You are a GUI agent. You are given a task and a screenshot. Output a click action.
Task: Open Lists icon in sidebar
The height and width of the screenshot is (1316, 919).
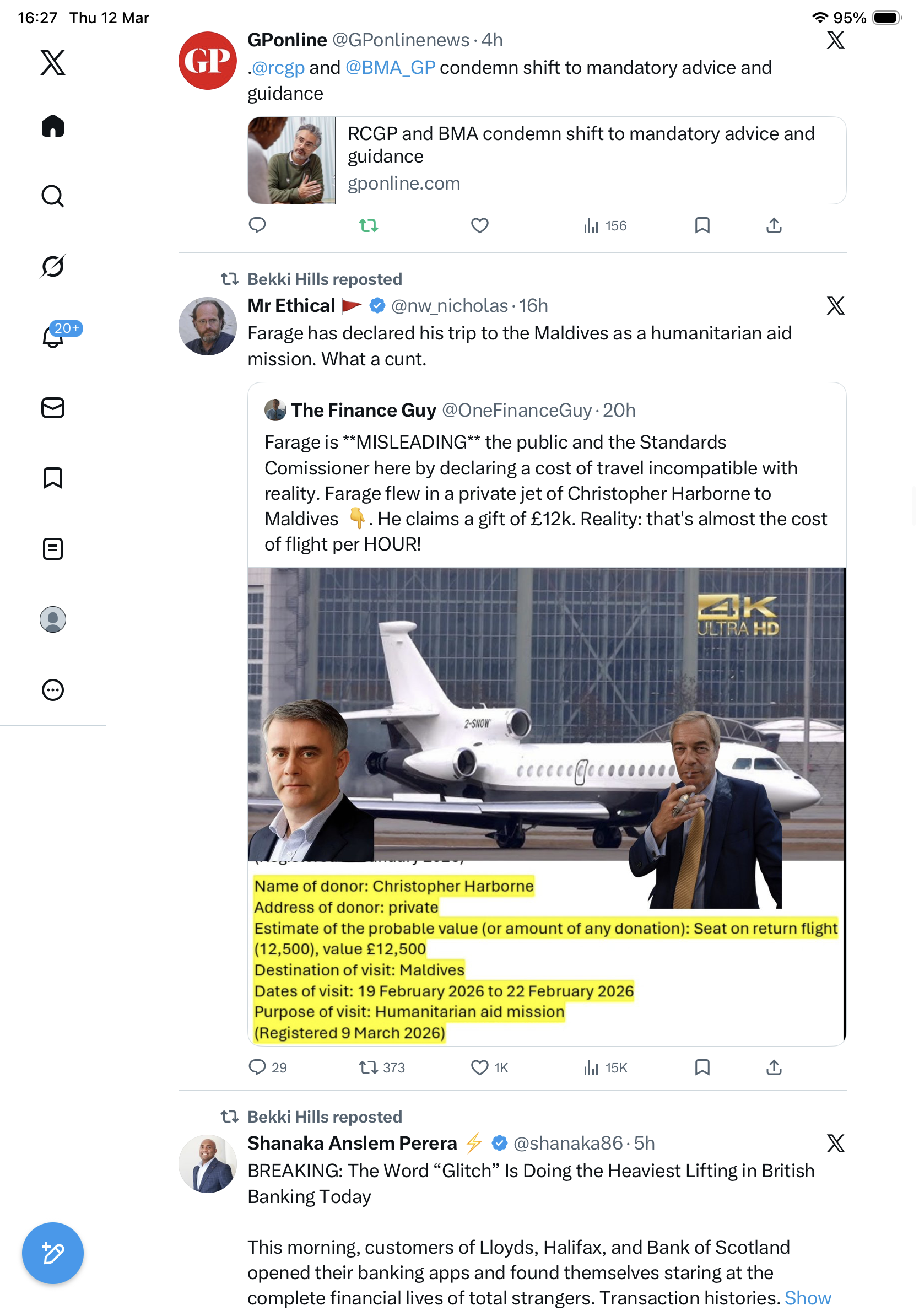pos(53,548)
